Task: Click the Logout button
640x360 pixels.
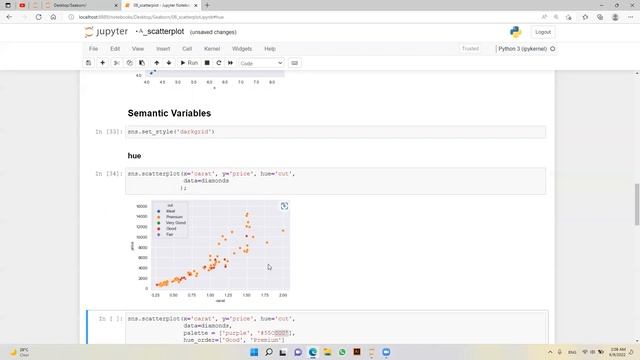Action: [x=543, y=32]
